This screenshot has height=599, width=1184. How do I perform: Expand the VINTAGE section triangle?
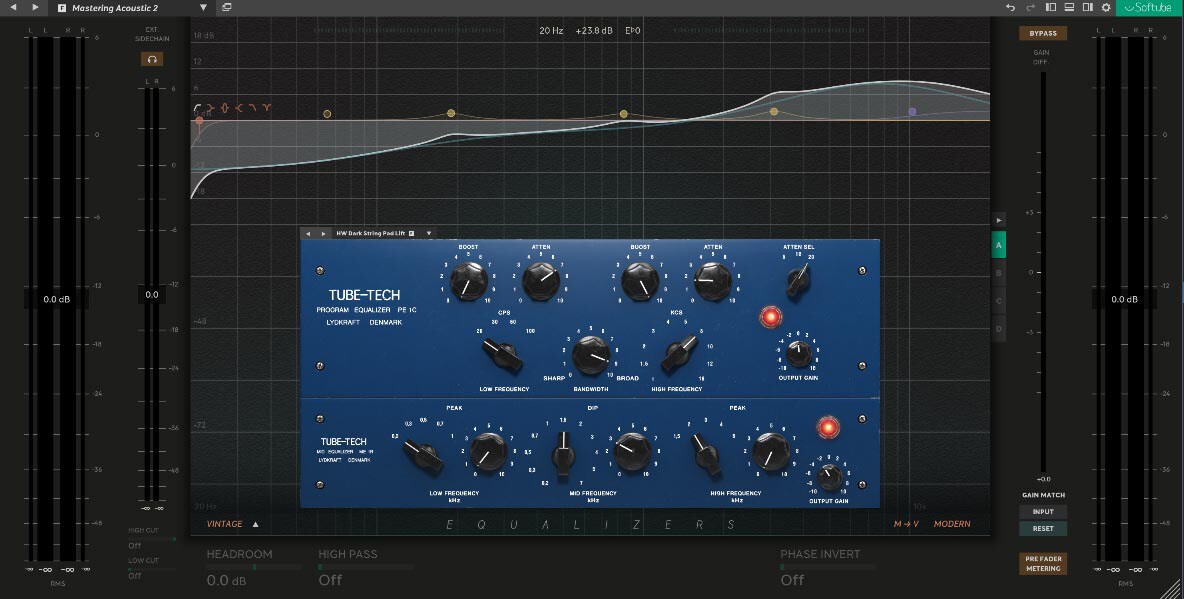[255, 524]
